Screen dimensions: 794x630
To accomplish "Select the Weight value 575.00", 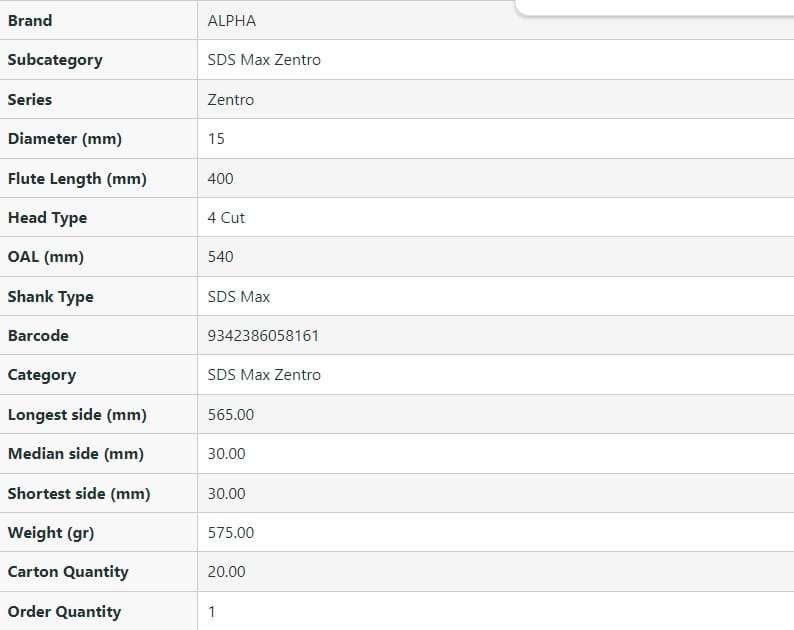I will pyautogui.click(x=231, y=533).
